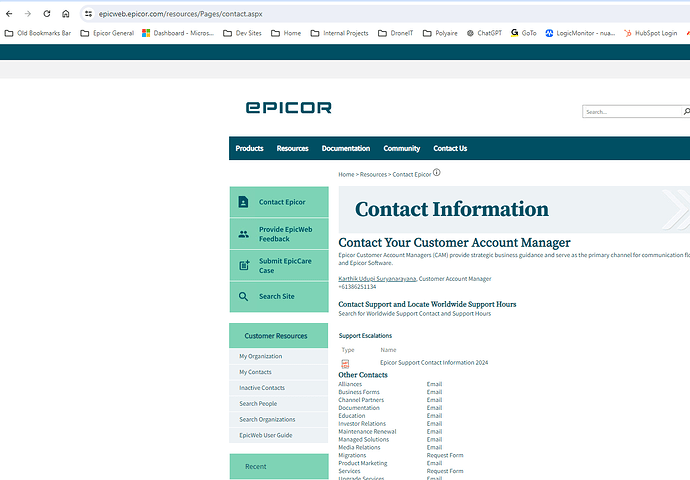Click the Customer Resources header
The height and width of the screenshot is (480, 690).
pyautogui.click(x=279, y=336)
